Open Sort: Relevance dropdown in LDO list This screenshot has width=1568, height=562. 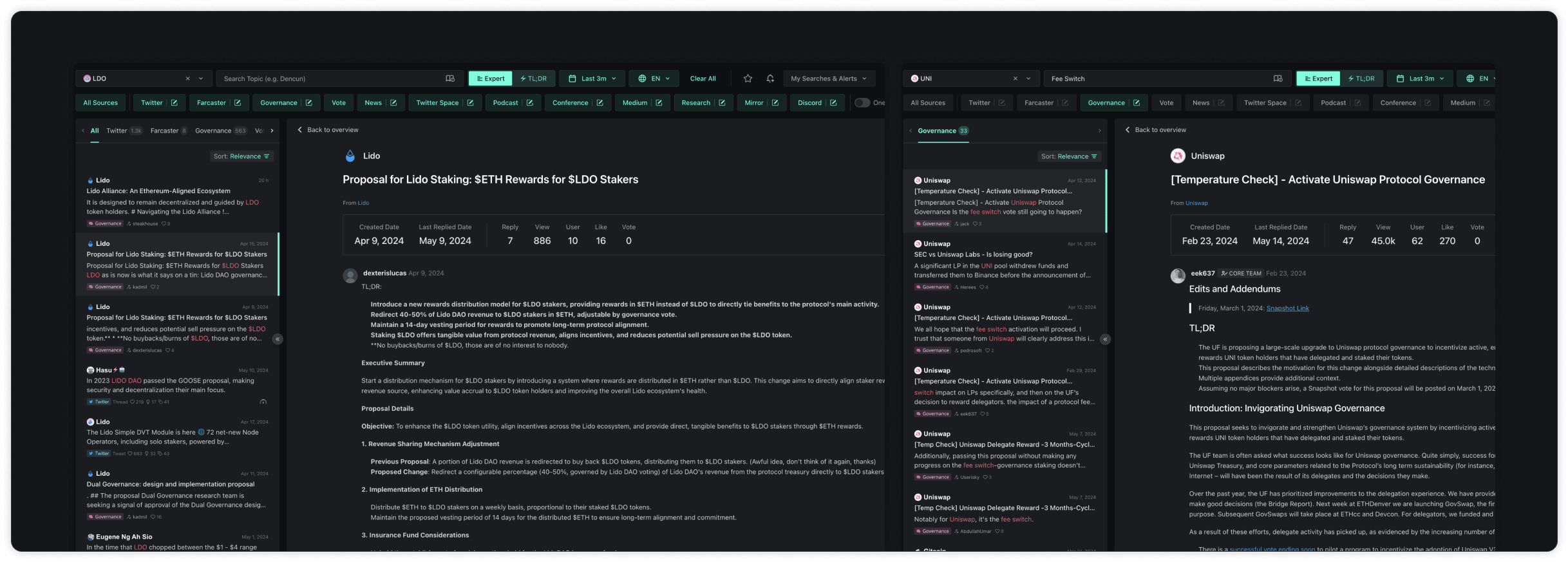click(x=241, y=156)
